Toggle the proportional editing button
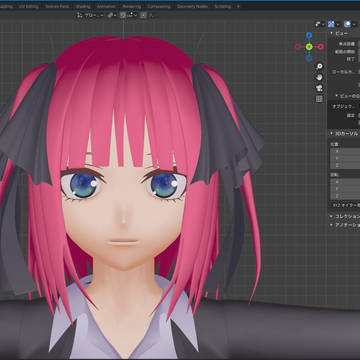 [x=142, y=15]
